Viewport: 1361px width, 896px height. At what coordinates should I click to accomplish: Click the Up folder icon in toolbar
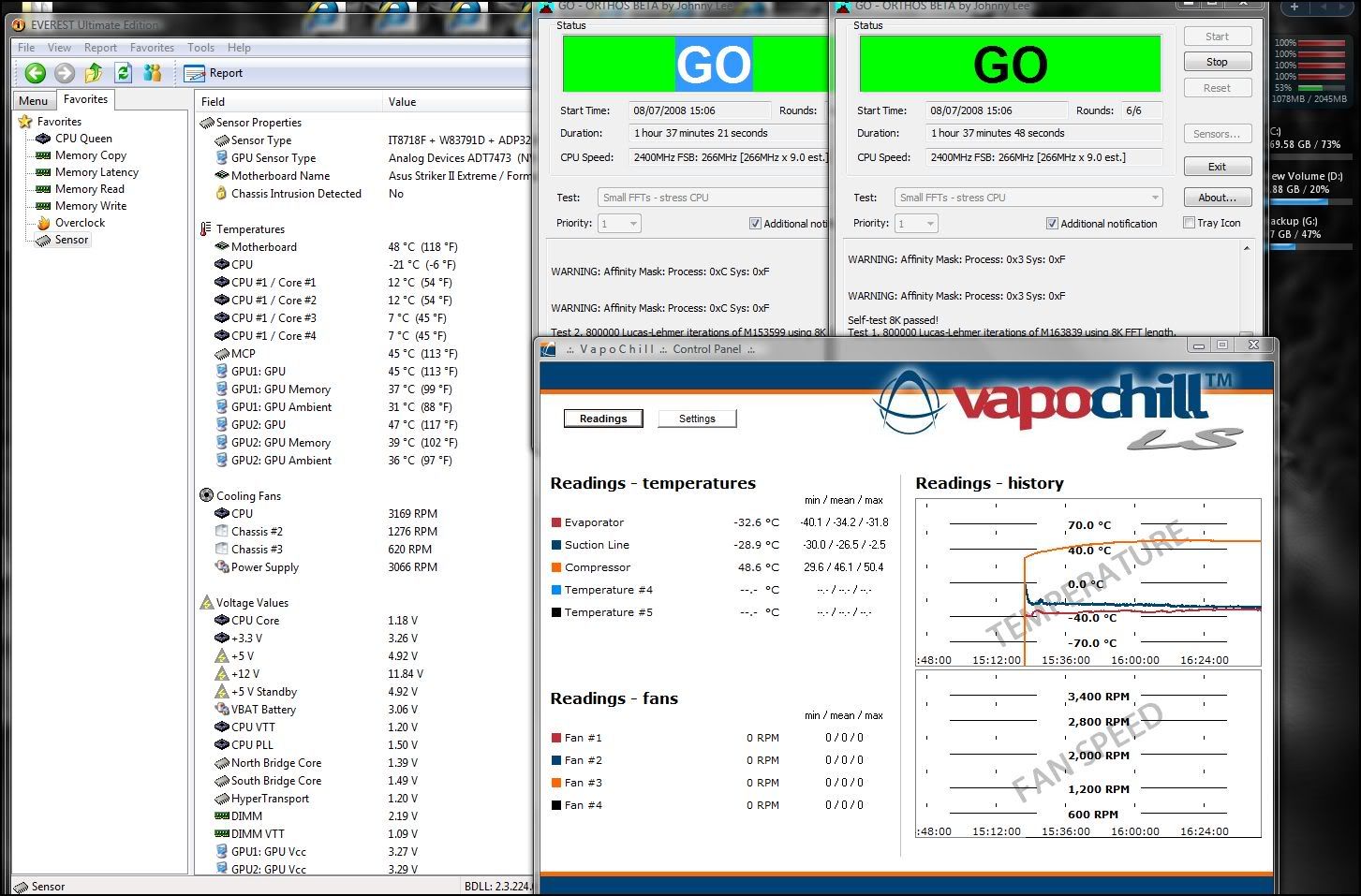pos(94,73)
